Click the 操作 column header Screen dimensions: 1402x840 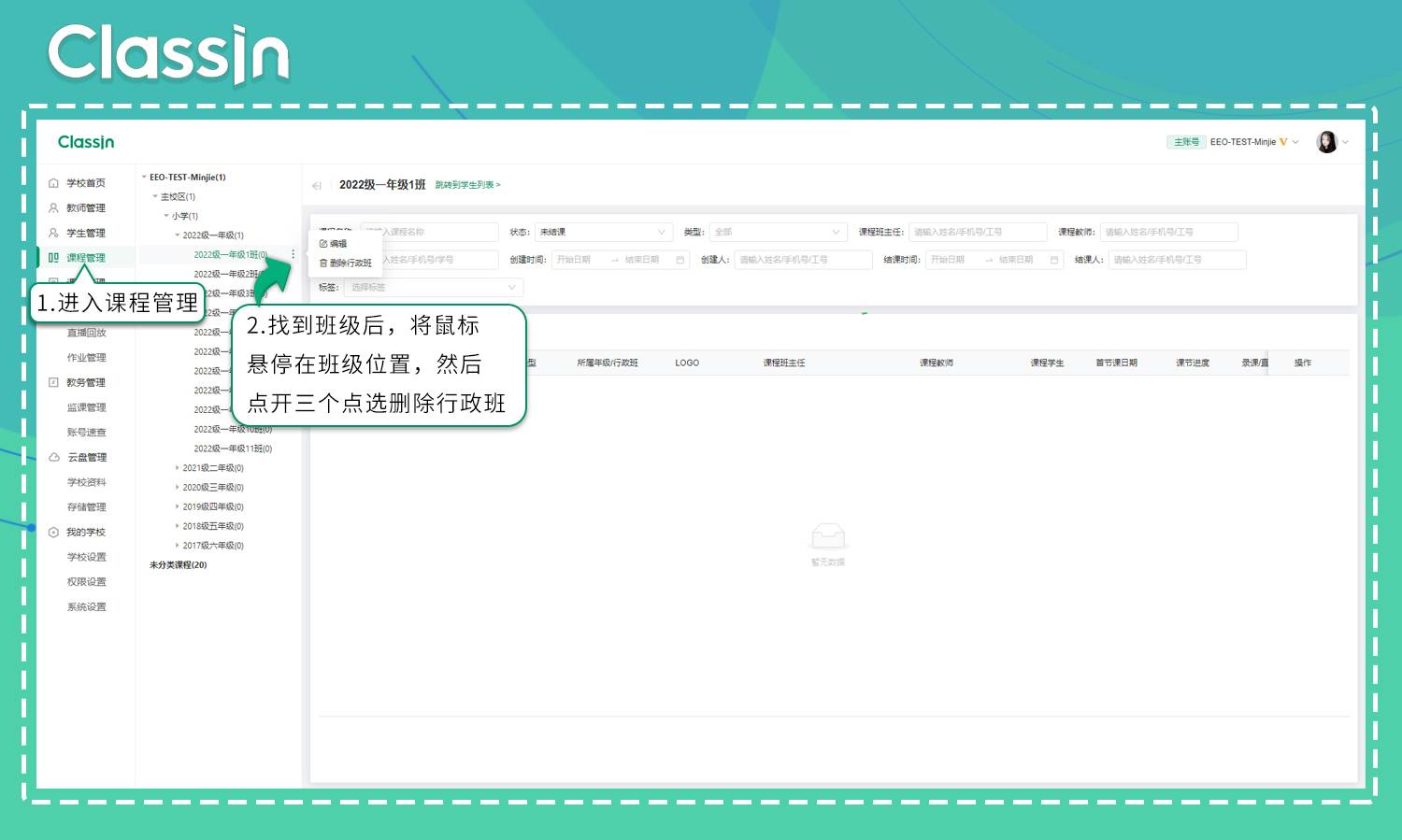1302,363
